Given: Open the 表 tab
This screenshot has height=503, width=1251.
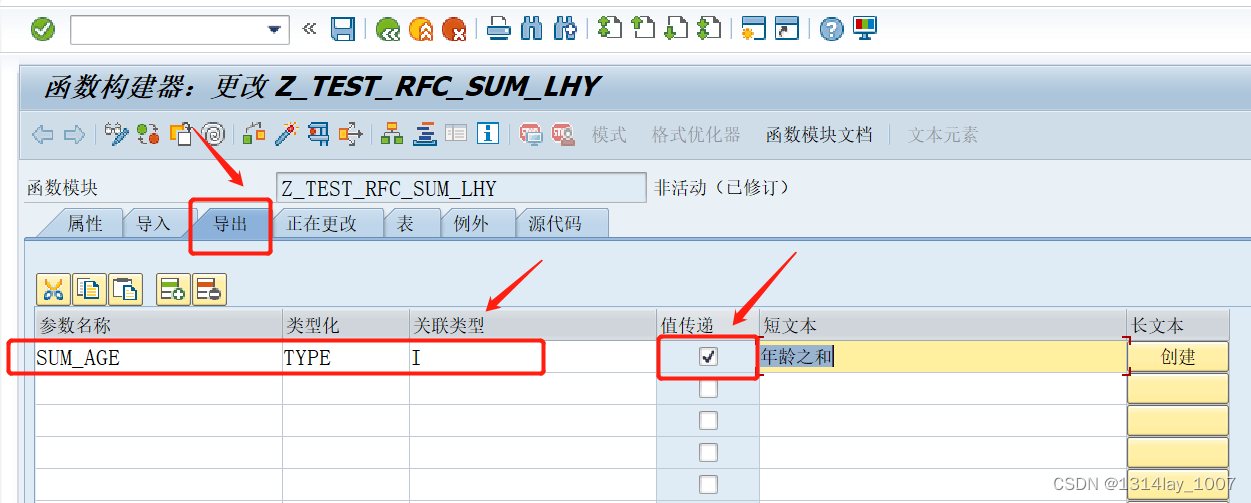Looking at the screenshot, I should (405, 224).
